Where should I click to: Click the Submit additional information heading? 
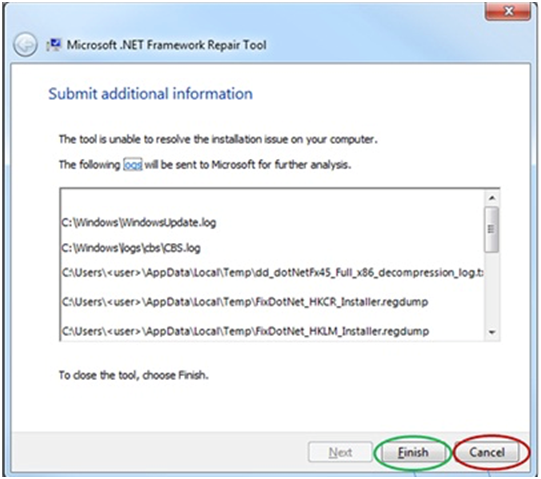coord(150,94)
